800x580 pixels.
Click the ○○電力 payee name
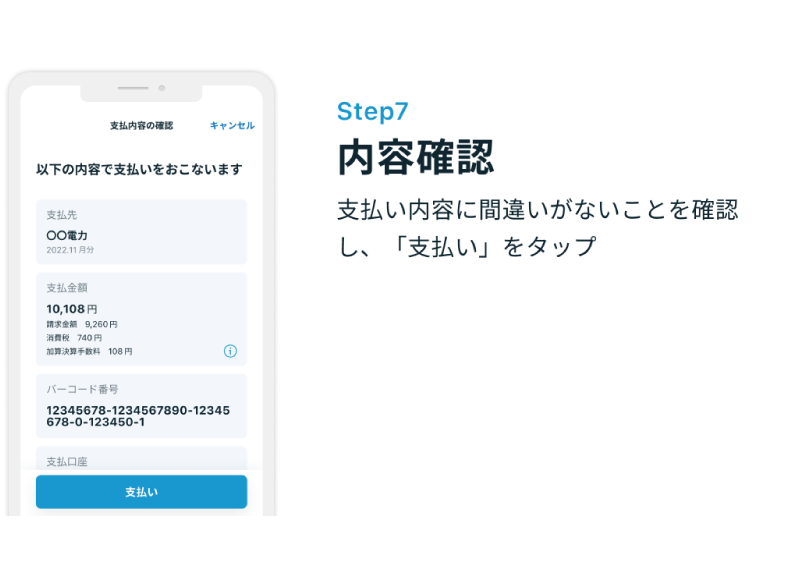pyautogui.click(x=67, y=235)
